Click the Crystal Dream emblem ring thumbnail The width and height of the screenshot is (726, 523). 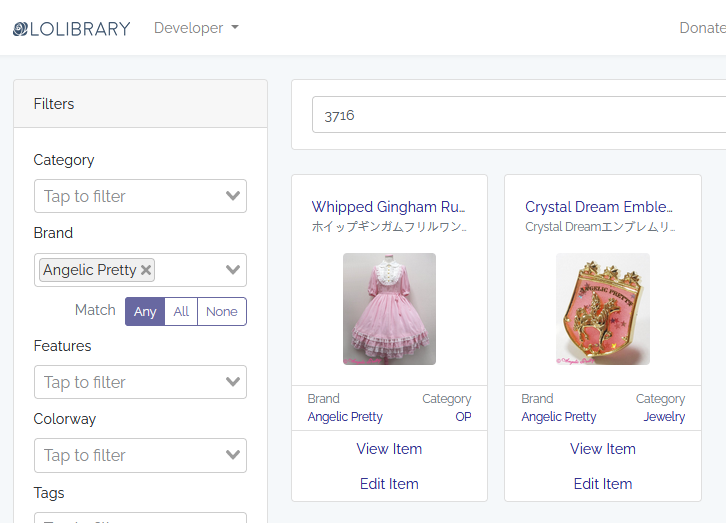tap(603, 309)
